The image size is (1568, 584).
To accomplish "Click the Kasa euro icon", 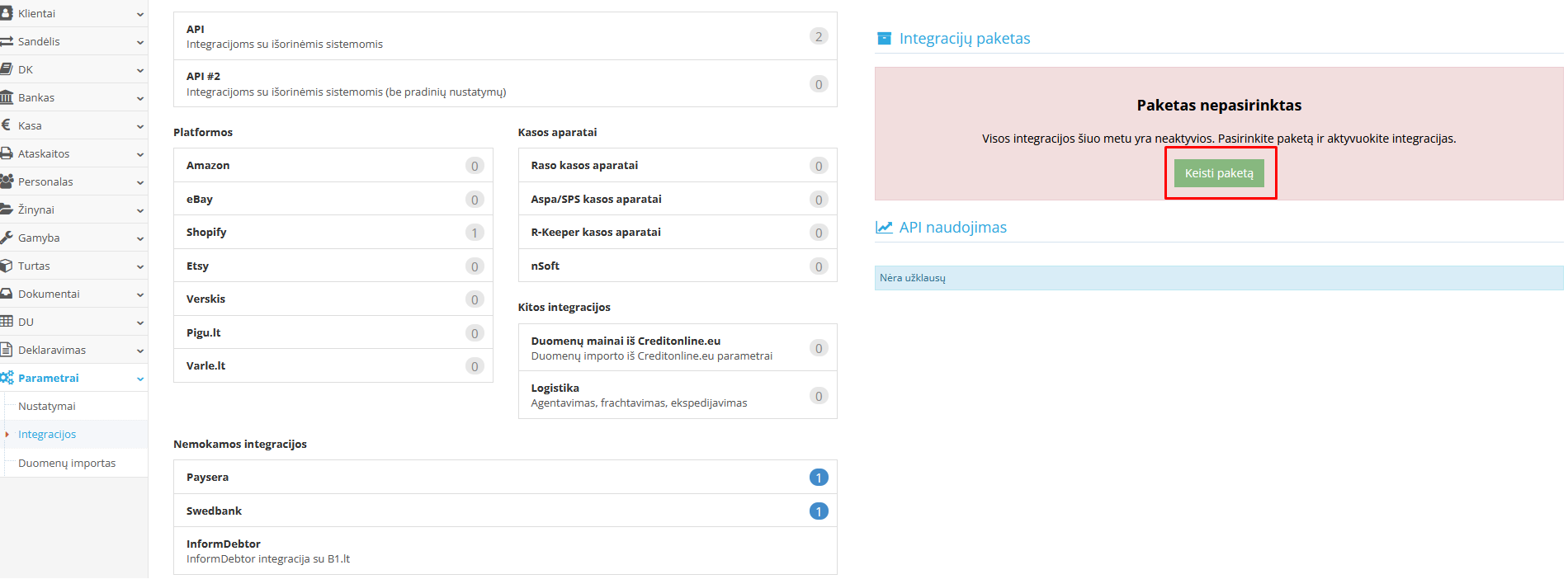I will (x=6, y=125).
